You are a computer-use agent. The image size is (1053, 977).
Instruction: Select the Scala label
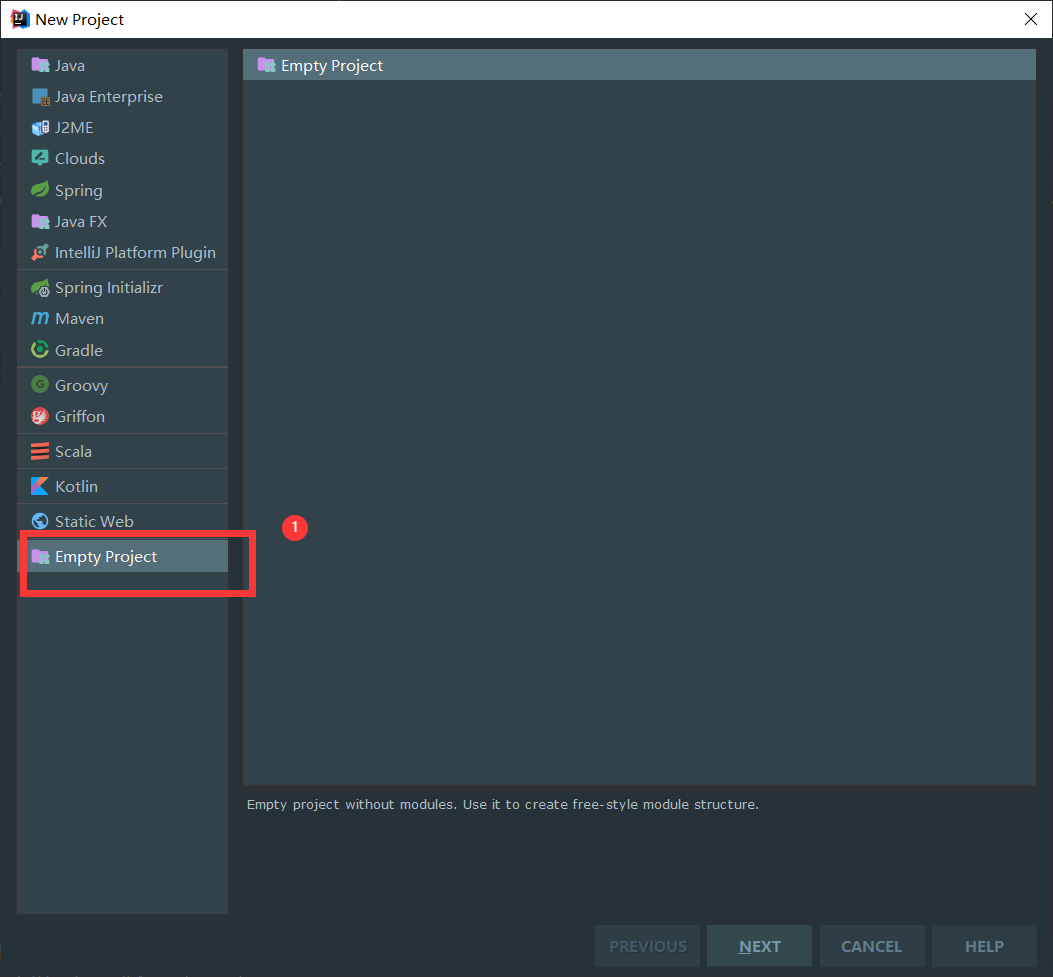point(73,451)
